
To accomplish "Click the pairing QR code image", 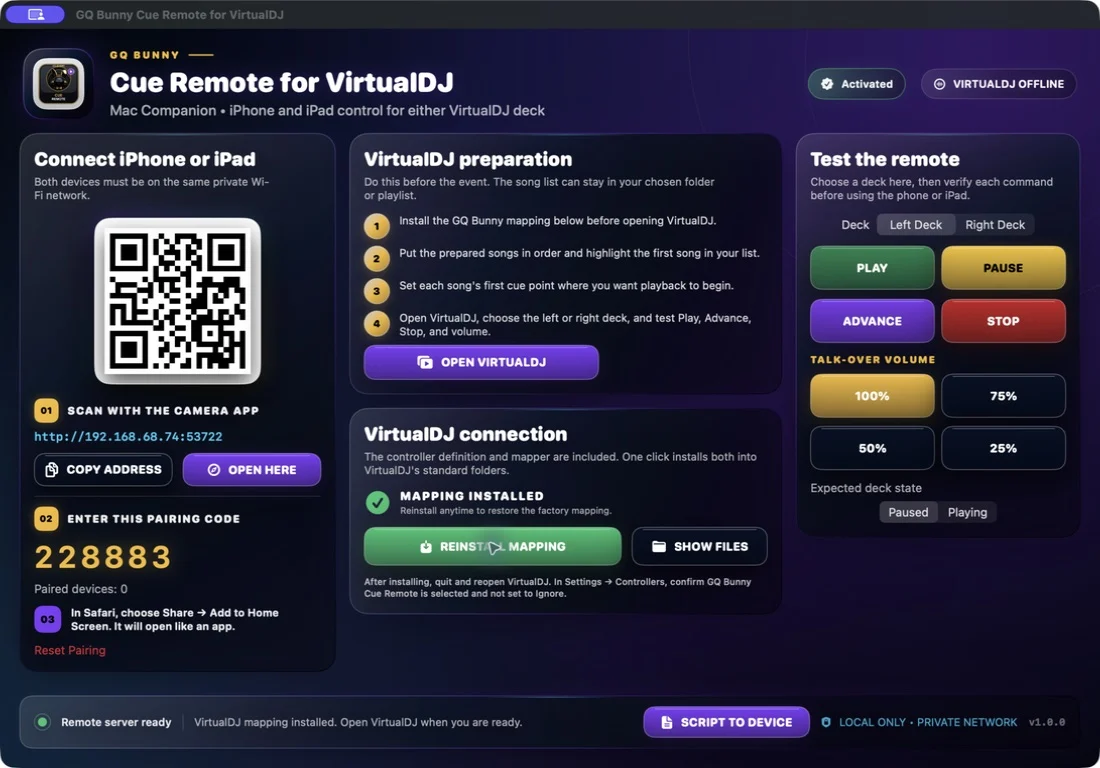I will [177, 301].
